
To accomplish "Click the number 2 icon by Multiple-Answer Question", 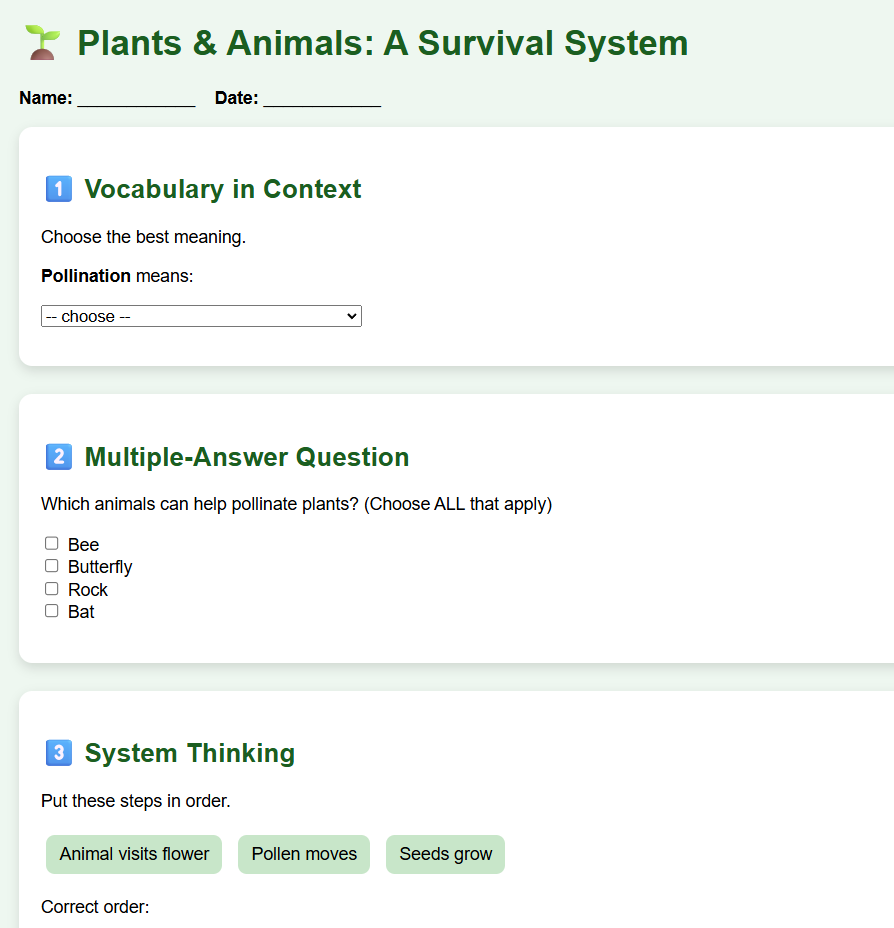I will pos(59,457).
